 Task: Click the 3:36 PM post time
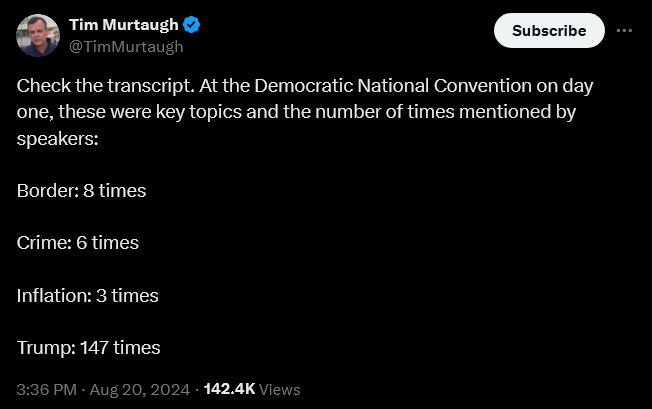click(45, 389)
